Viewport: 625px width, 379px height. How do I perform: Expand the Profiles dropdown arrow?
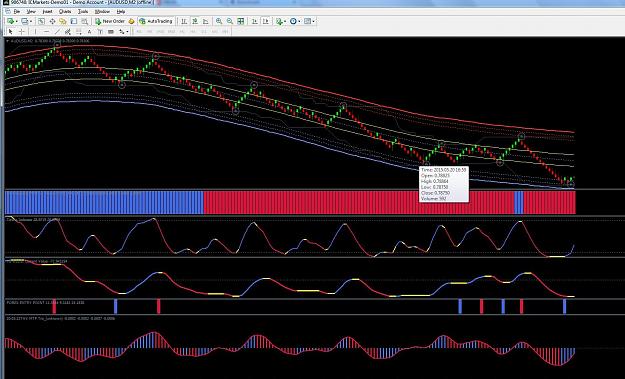pyautogui.click(x=31, y=21)
